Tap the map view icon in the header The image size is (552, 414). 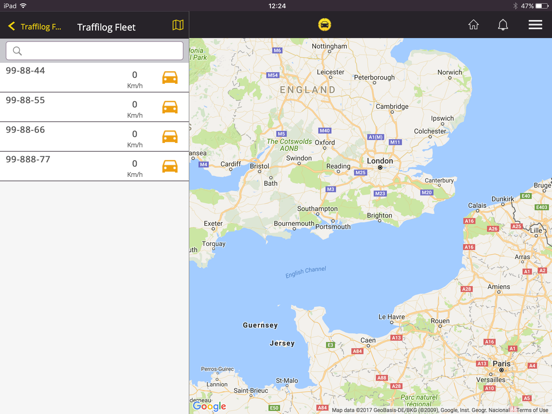178,25
